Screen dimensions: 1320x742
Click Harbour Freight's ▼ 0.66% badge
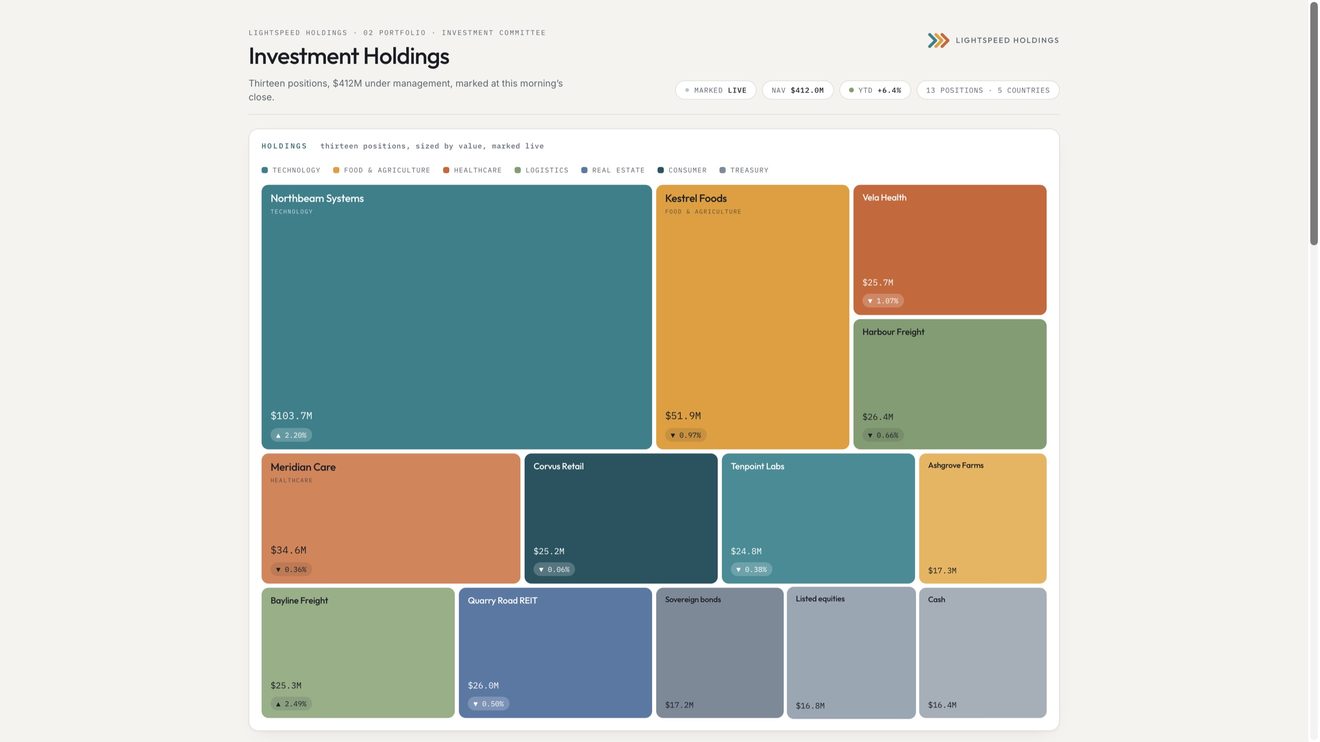(x=883, y=435)
